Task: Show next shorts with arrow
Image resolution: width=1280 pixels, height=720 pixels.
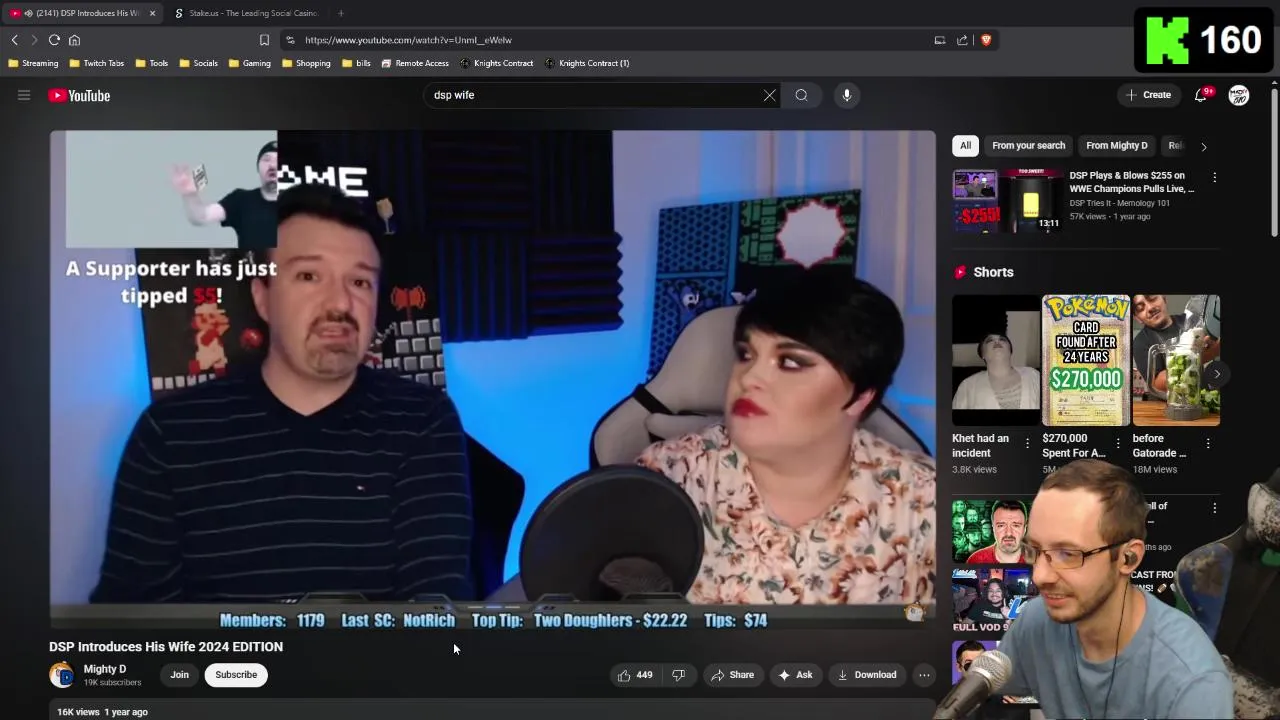Action: [x=1216, y=374]
